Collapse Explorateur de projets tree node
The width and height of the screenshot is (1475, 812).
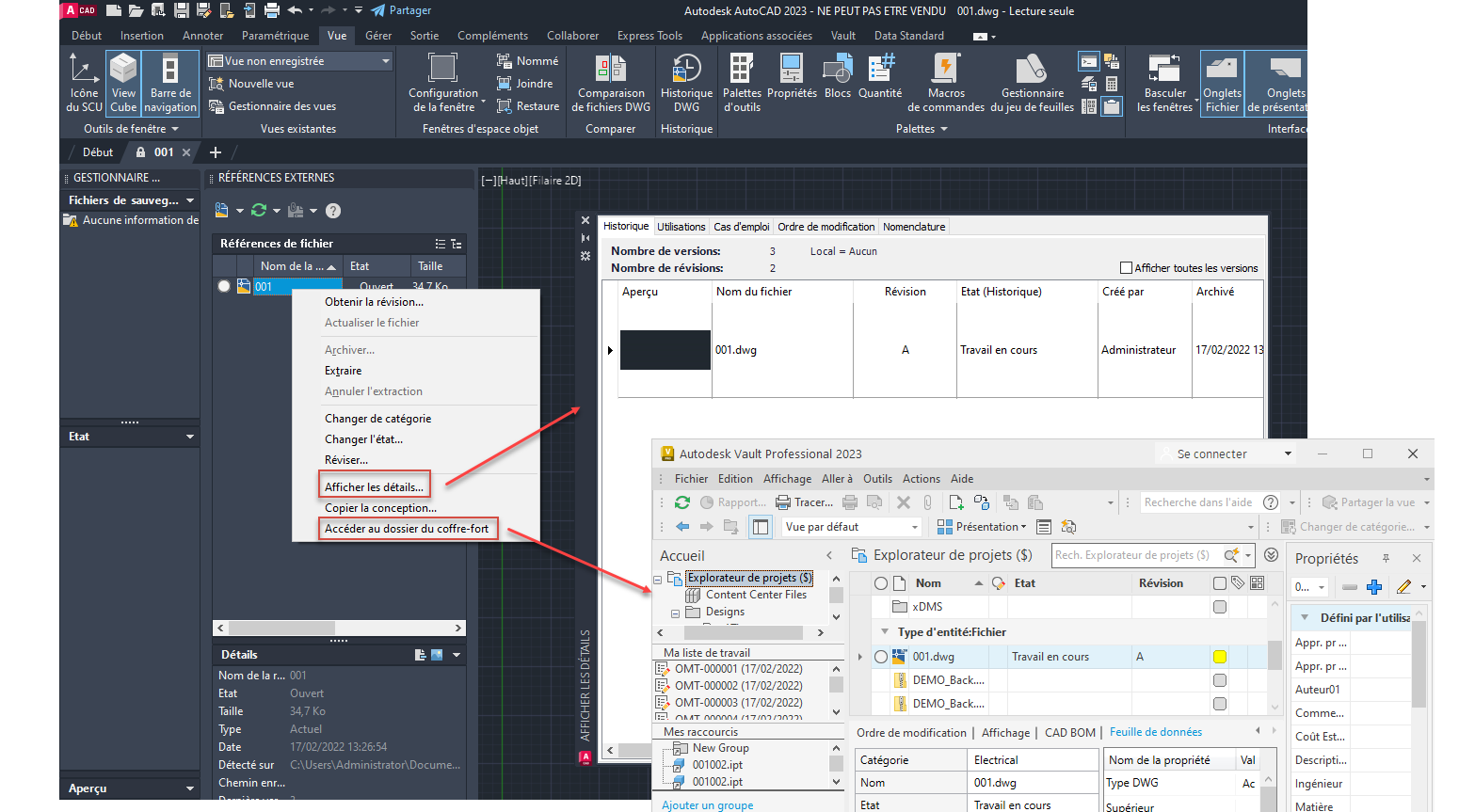[x=657, y=579]
